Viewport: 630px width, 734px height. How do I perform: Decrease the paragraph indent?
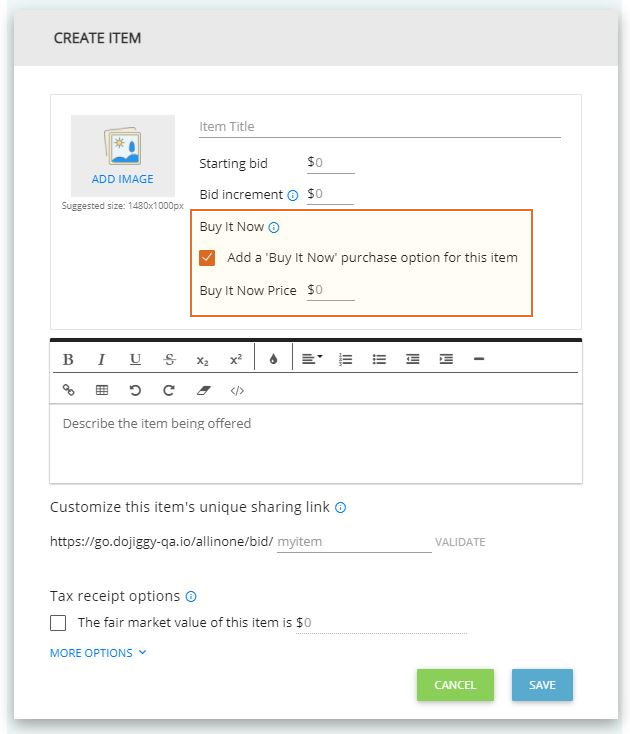(x=412, y=359)
